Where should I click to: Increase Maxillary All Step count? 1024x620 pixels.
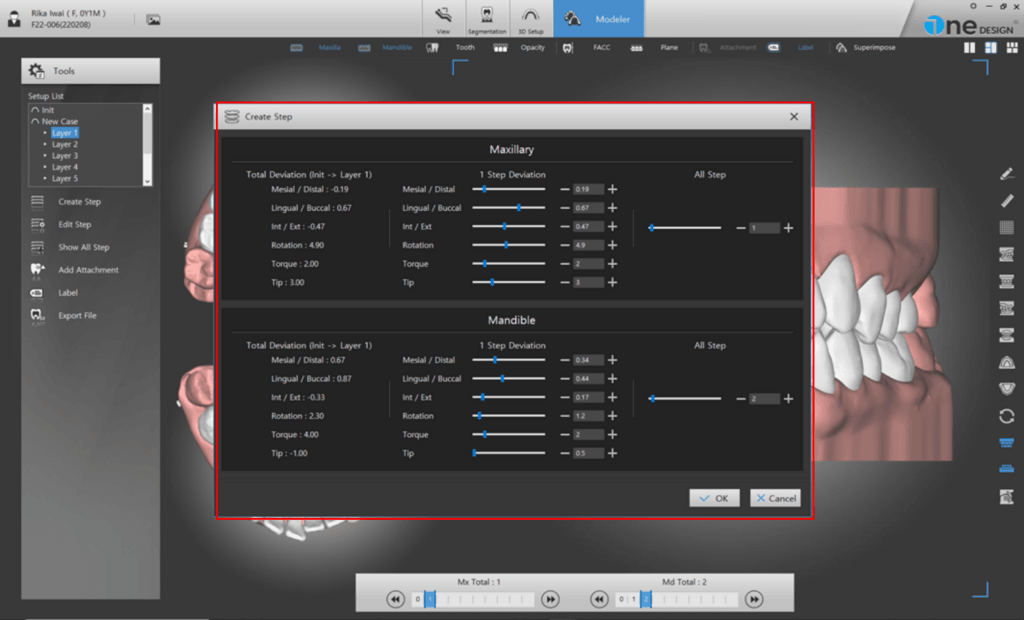point(789,228)
